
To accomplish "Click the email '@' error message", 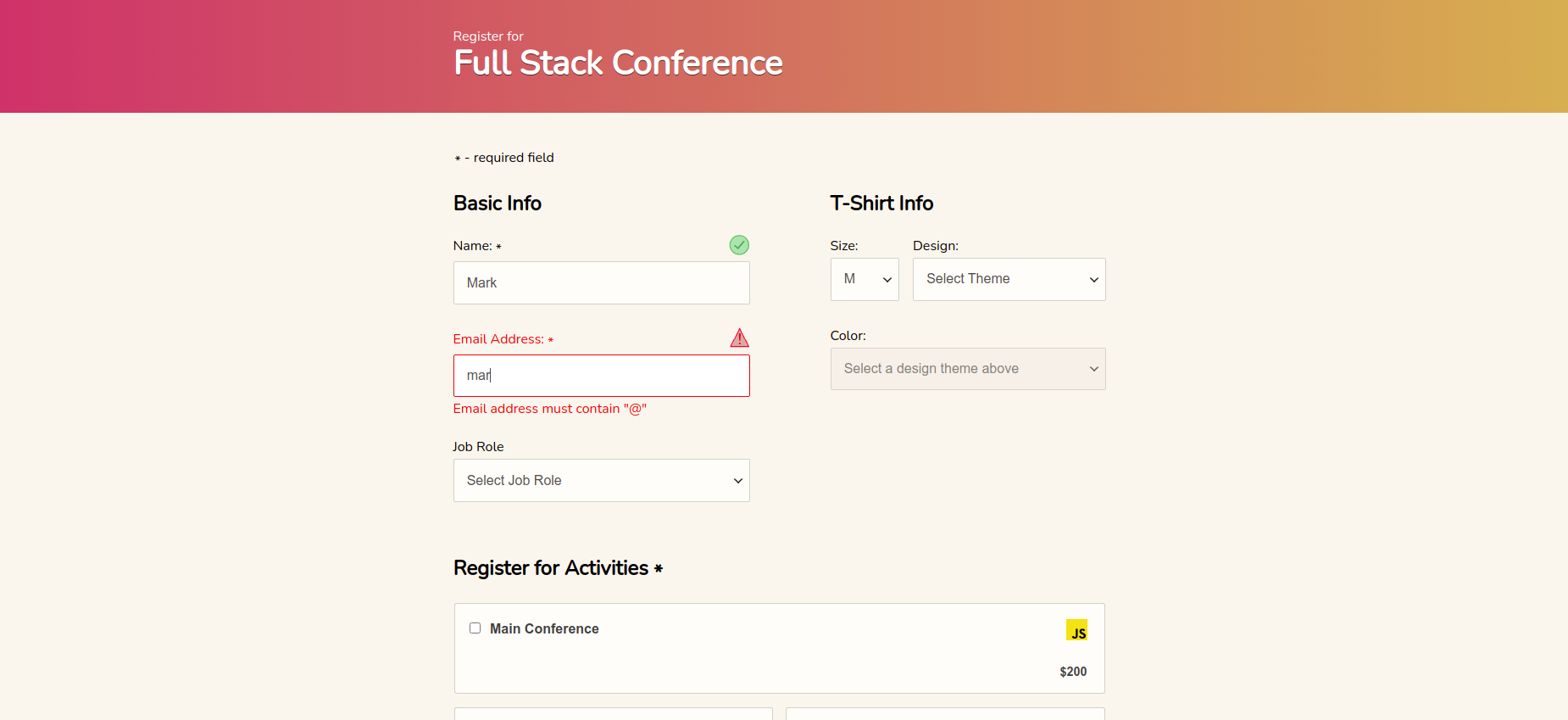I will click(x=549, y=409).
